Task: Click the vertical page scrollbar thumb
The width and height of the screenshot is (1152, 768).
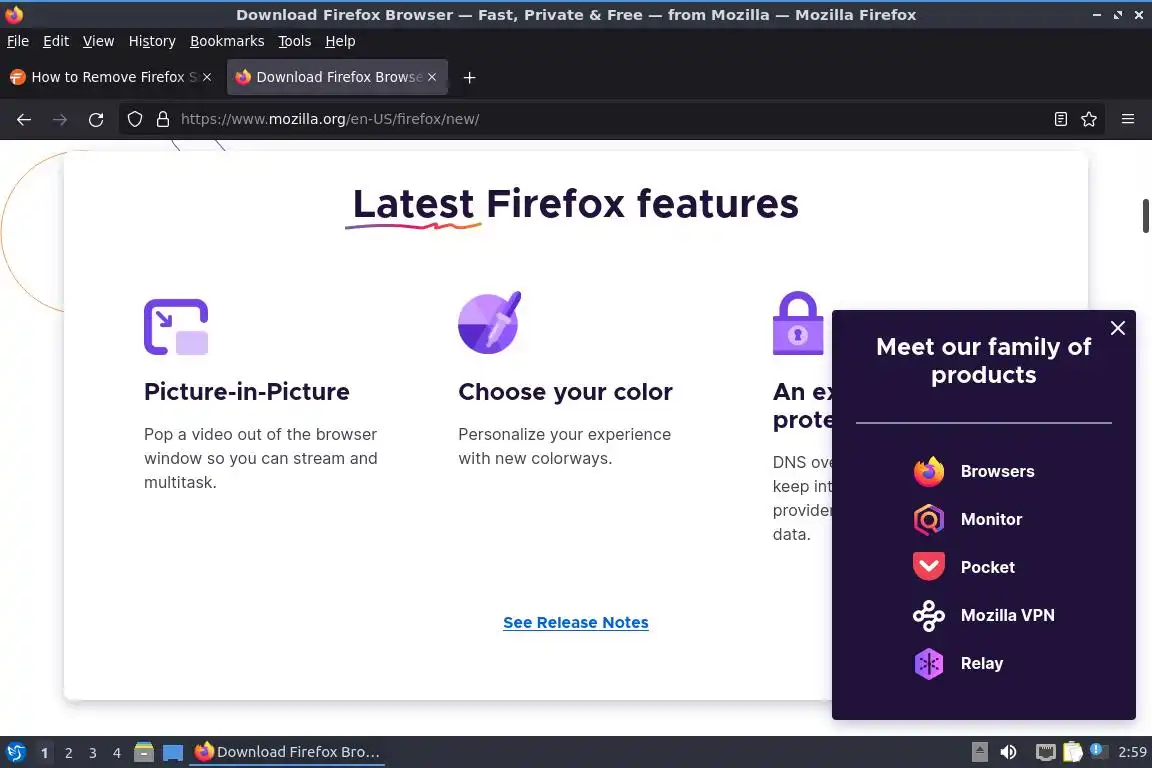Action: 1145,215
